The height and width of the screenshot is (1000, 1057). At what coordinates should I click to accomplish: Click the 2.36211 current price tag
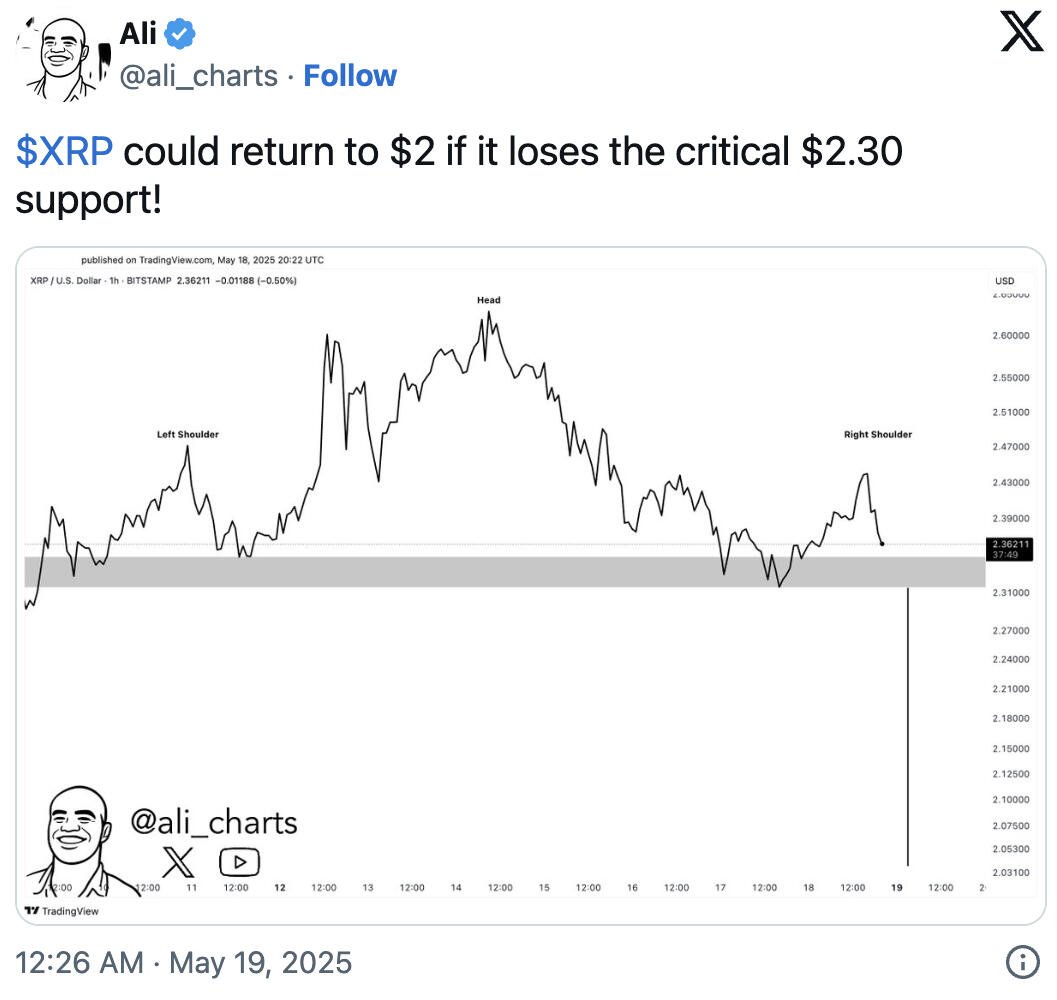pos(1010,549)
